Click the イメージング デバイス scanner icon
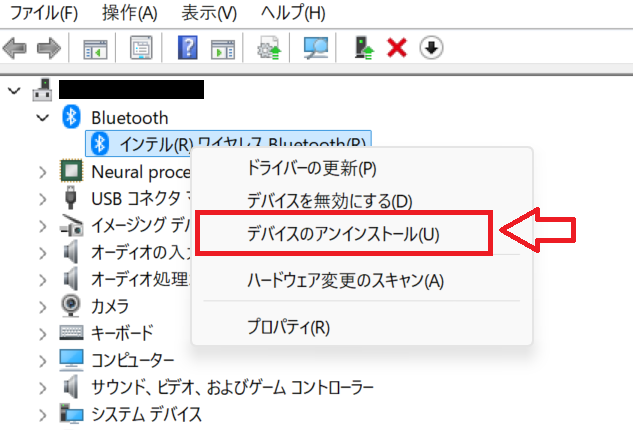The image size is (633, 430). pos(71,225)
